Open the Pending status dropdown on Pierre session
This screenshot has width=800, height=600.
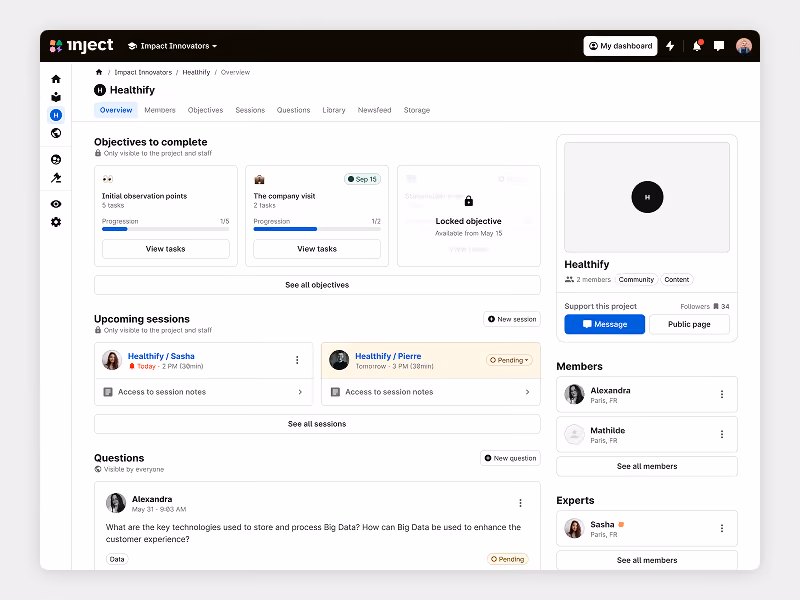509,360
